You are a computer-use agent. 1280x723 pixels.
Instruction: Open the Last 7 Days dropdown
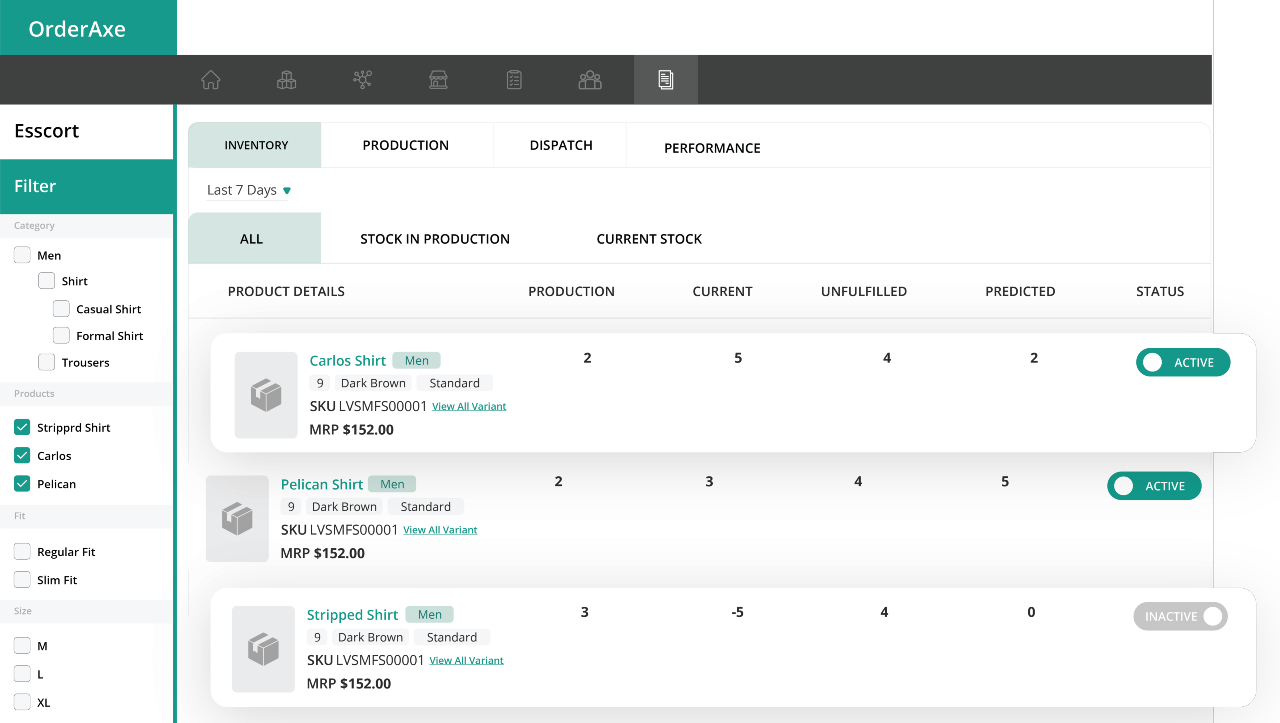(248, 190)
